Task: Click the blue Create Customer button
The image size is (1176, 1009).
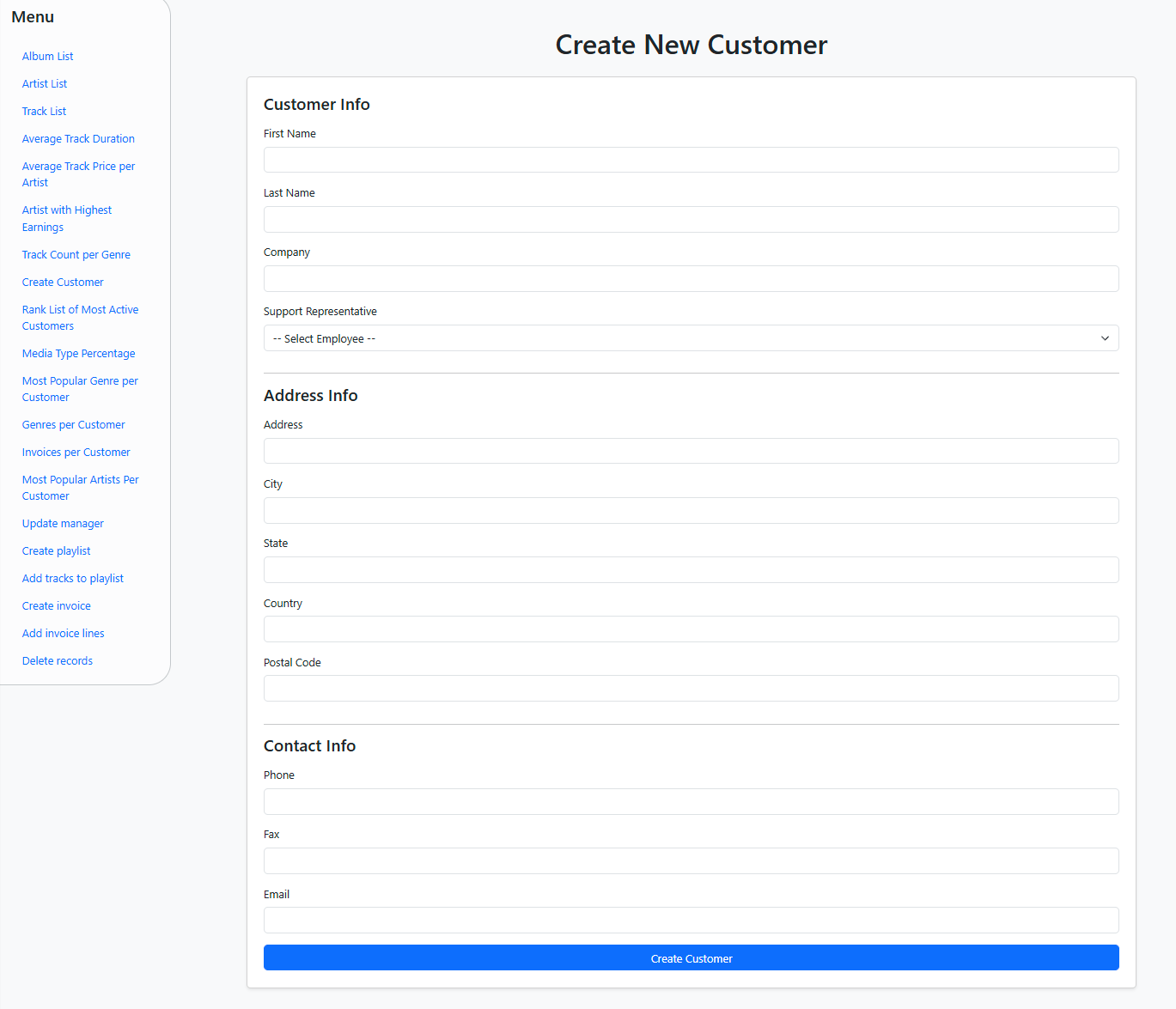Action: [691, 958]
